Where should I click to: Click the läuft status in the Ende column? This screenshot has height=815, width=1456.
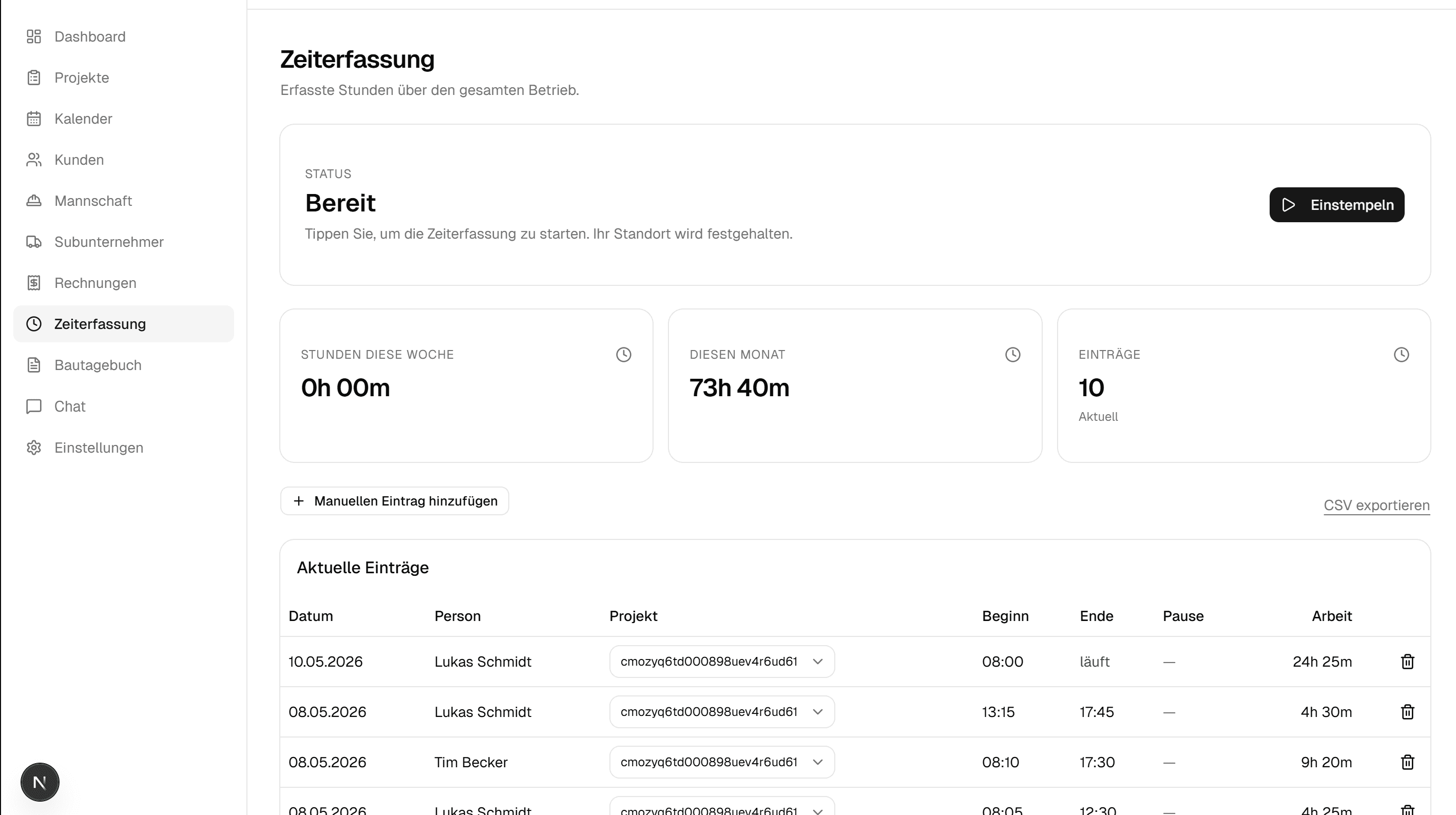[1094, 661]
